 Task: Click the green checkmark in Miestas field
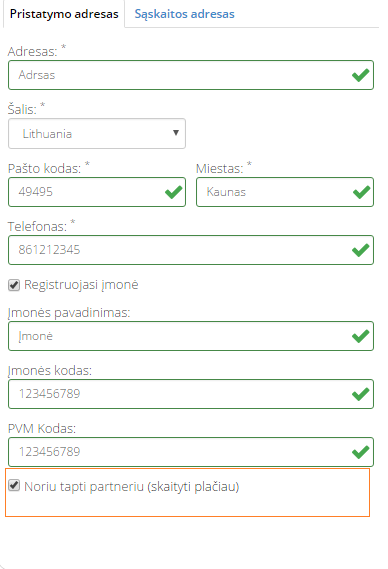361,192
